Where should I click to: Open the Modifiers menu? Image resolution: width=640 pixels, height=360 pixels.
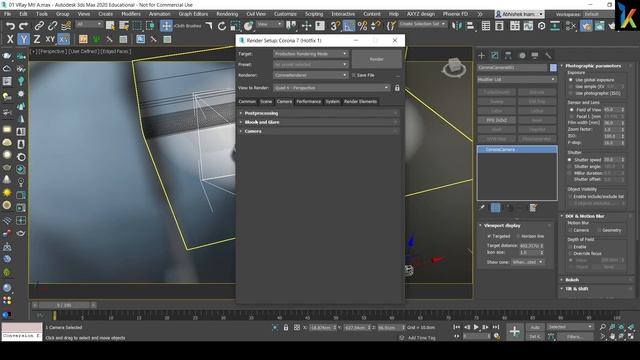131,14
